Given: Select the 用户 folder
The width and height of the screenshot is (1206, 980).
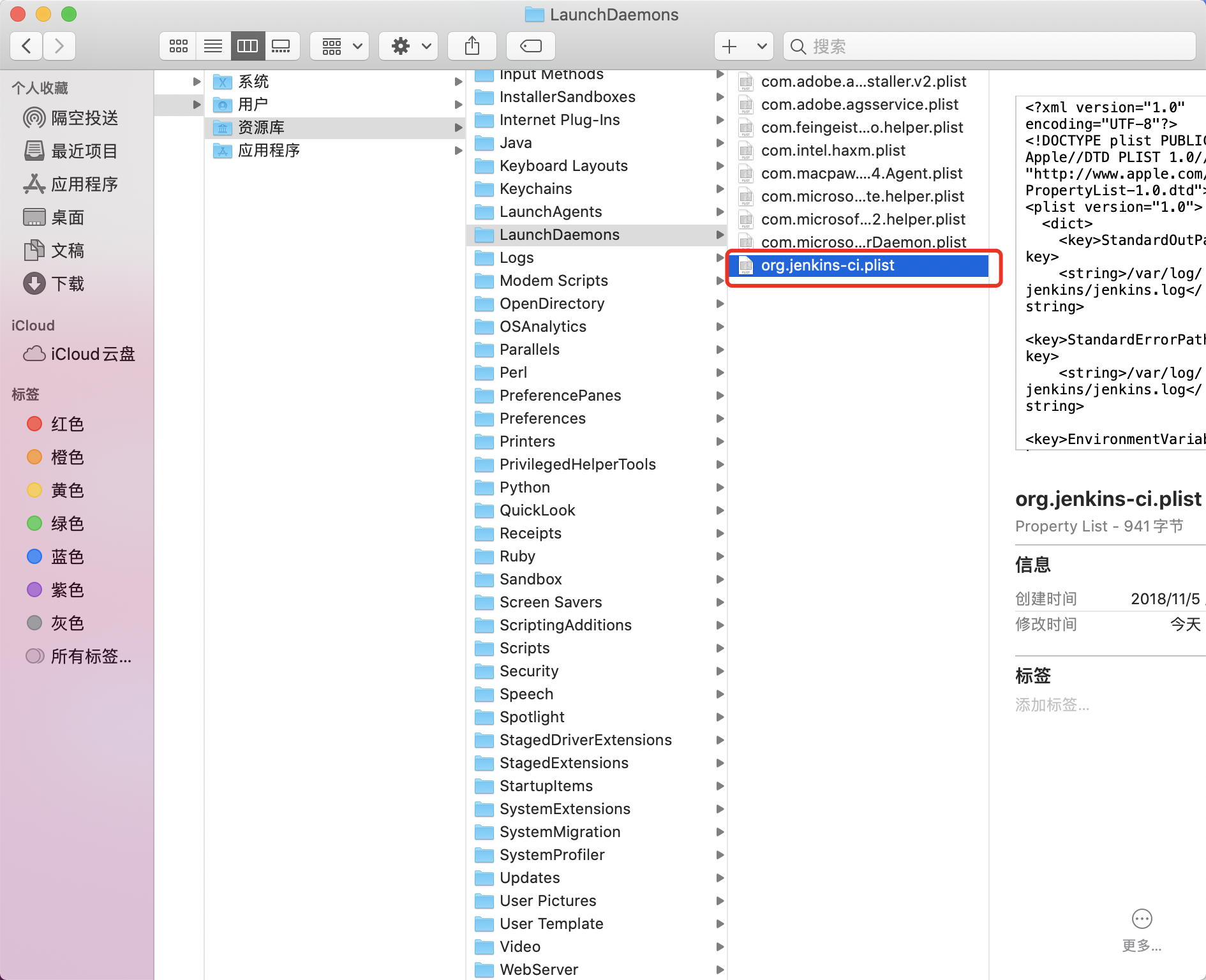Looking at the screenshot, I should 334,105.
